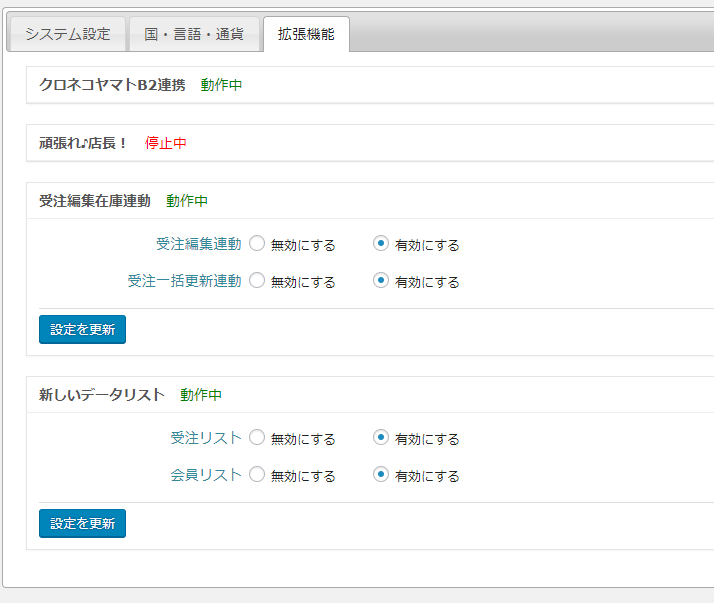Set 受注リスト to 有効にする
Viewport: 714px width, 603px height.
[381, 437]
